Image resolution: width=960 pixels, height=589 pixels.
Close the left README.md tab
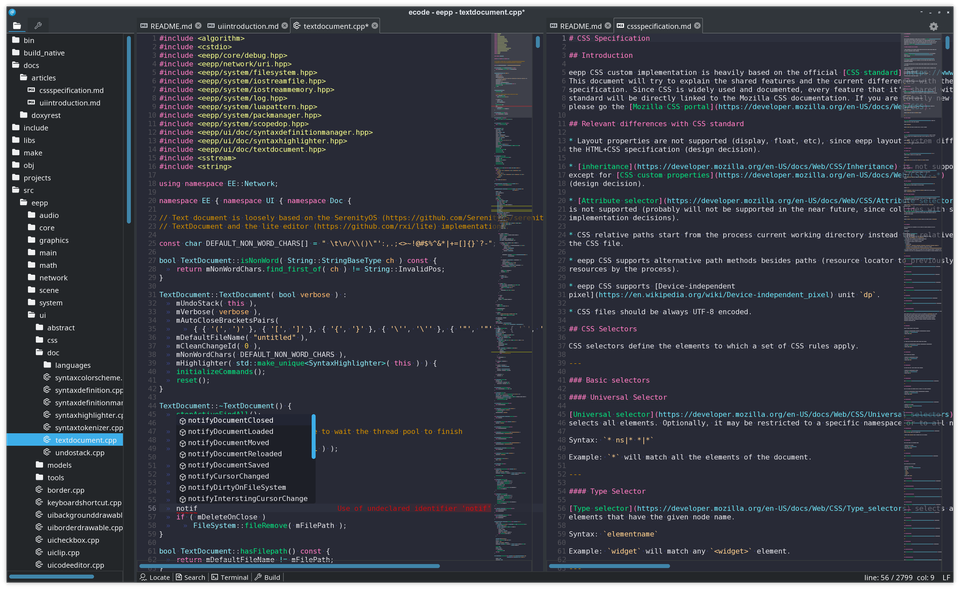point(198,26)
